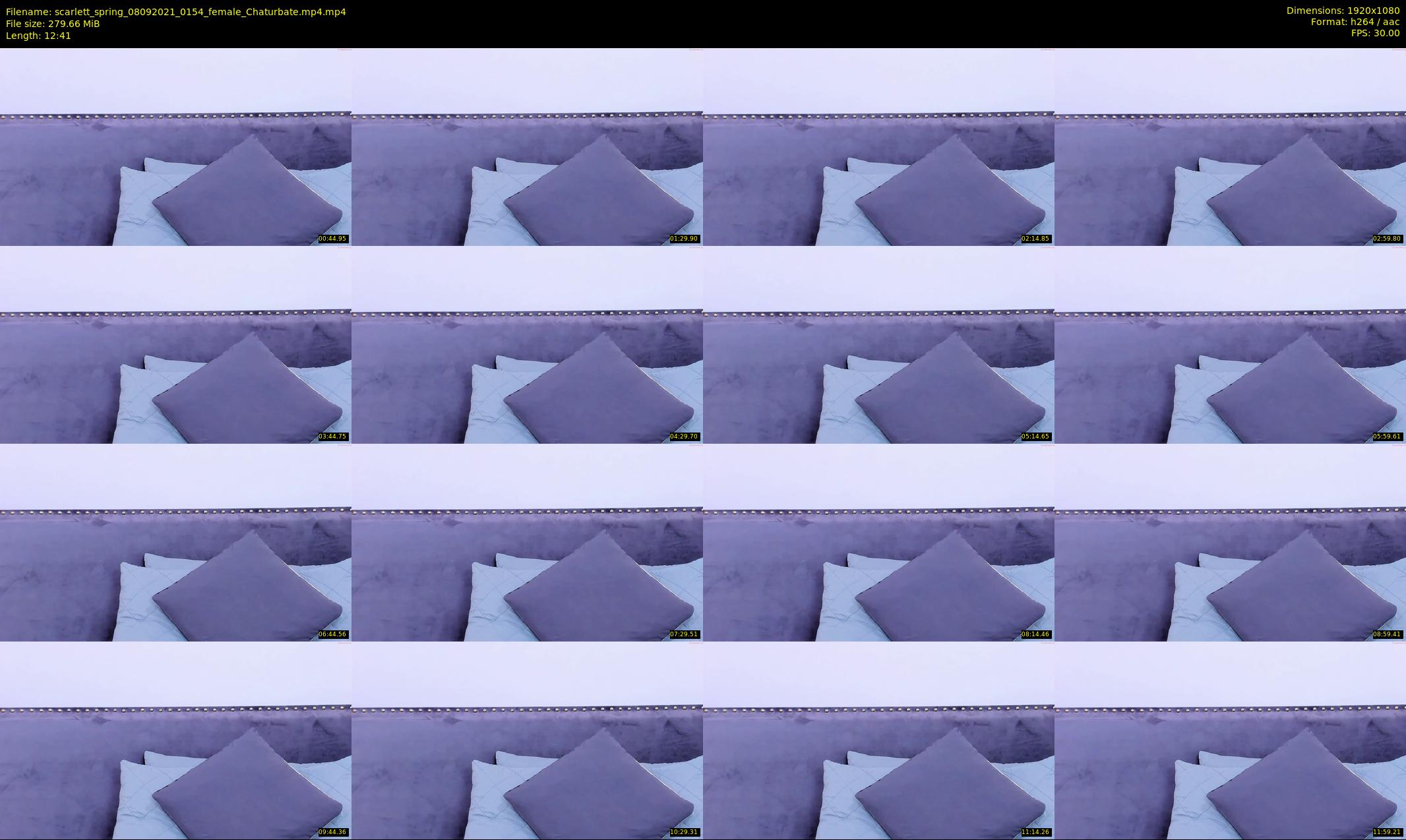Click the Filename text in header

point(175,12)
